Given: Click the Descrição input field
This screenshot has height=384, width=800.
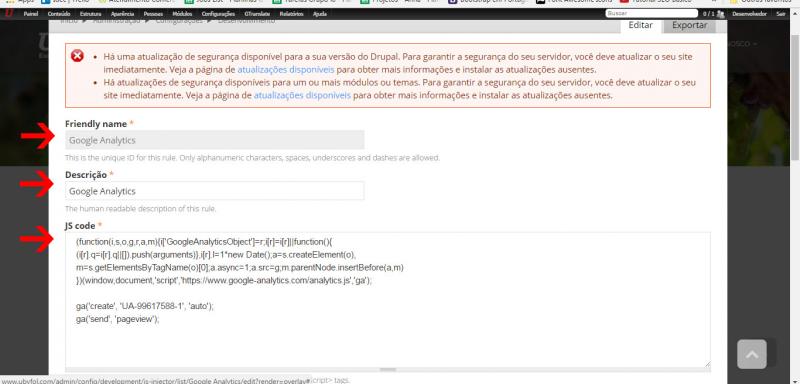Looking at the screenshot, I should 215,191.
